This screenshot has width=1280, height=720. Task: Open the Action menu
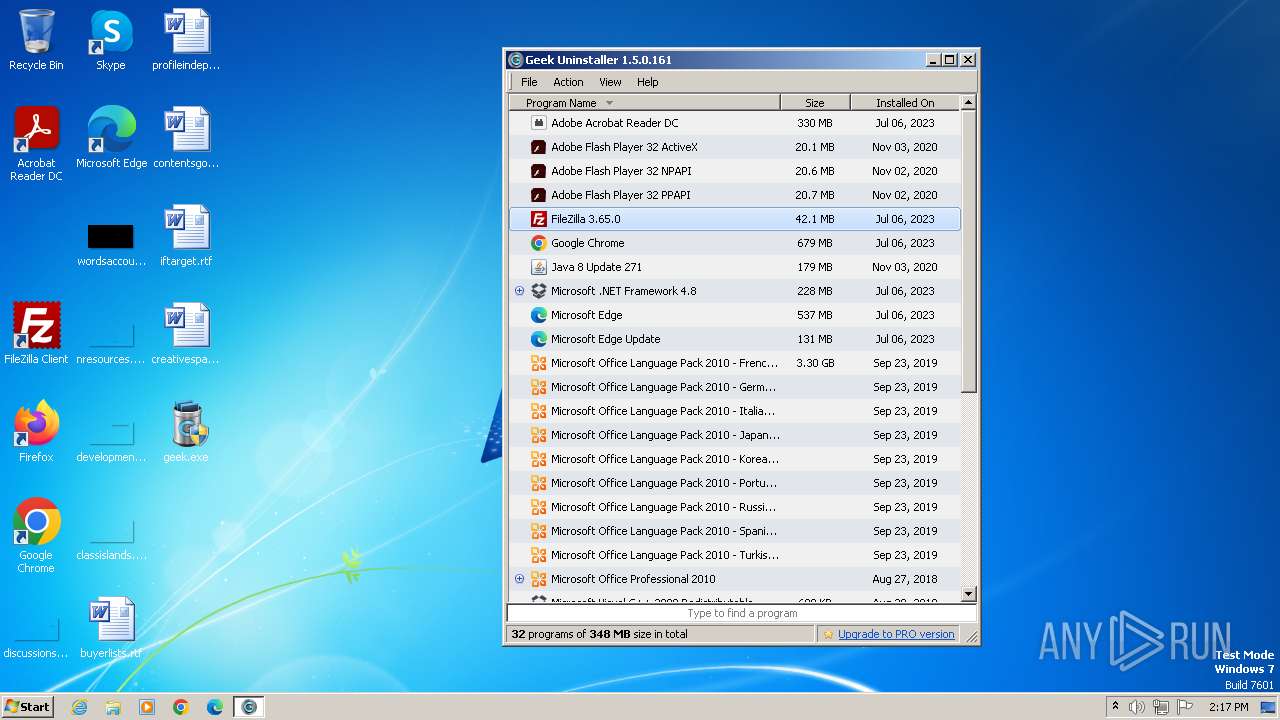[568, 82]
